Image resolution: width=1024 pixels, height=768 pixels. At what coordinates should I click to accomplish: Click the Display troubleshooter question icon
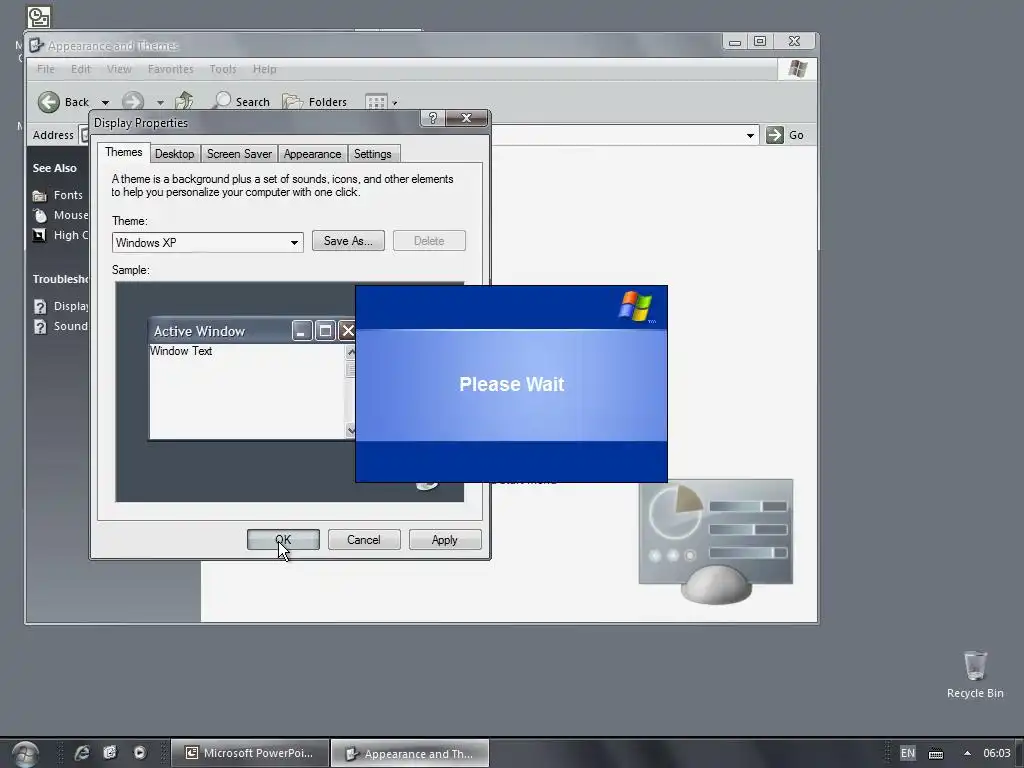coord(40,306)
